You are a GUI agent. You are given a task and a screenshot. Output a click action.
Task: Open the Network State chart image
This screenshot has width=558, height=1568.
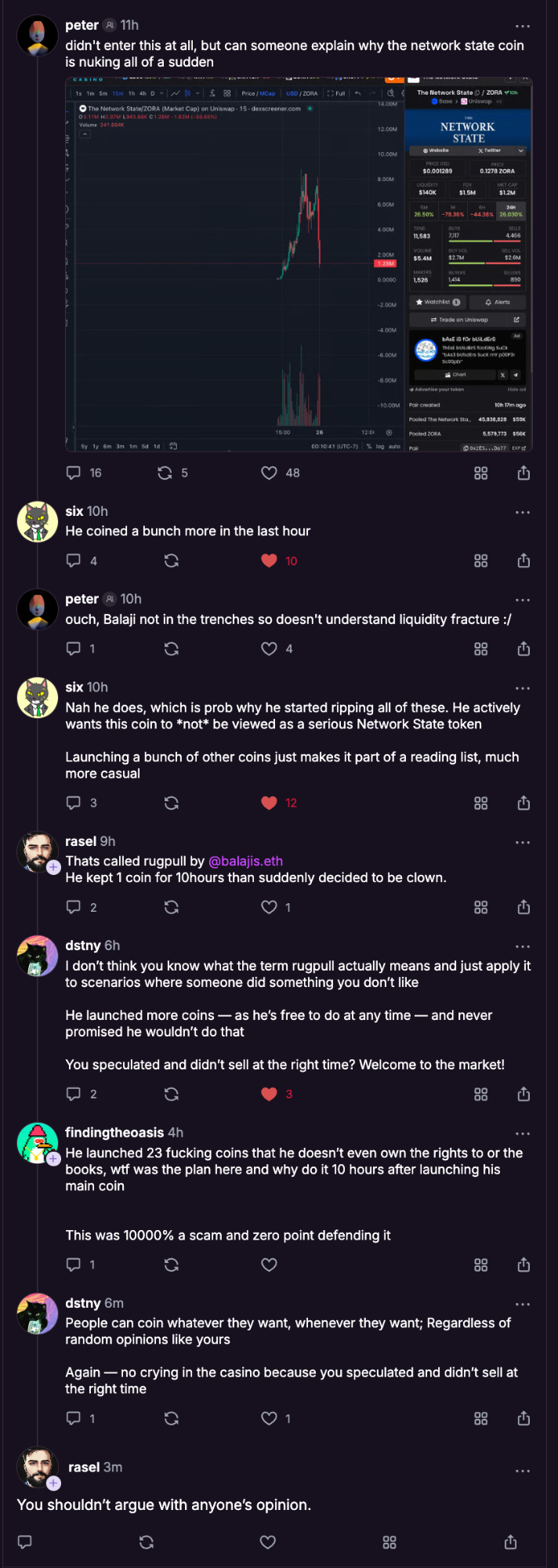(299, 264)
